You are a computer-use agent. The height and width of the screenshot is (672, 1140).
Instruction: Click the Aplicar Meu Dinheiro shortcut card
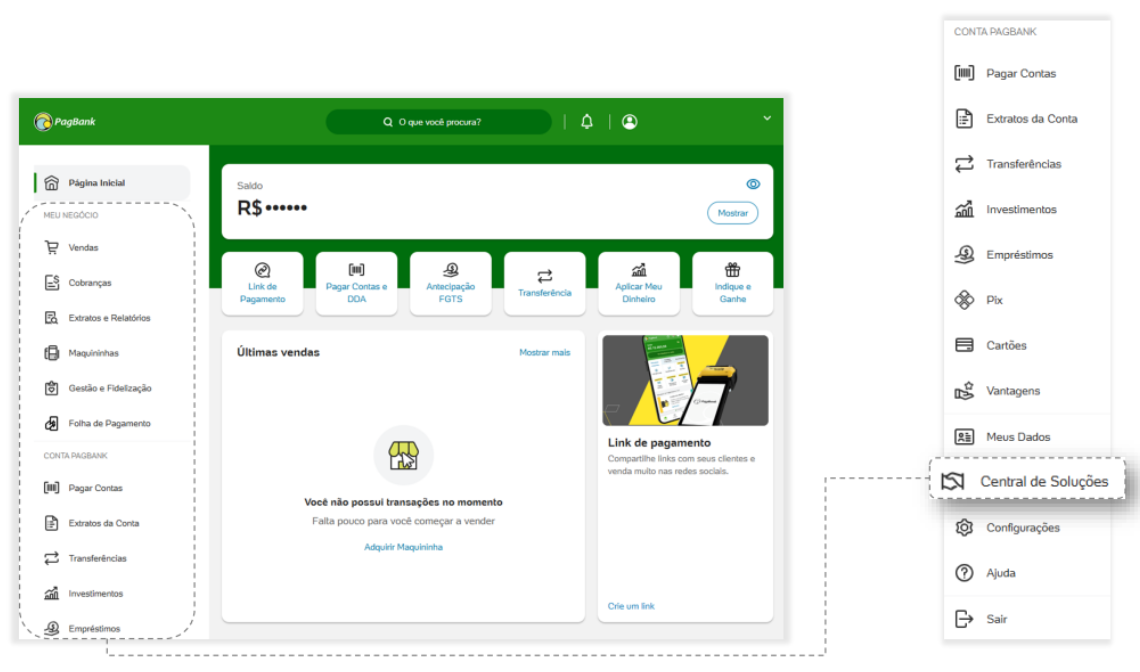(x=638, y=284)
